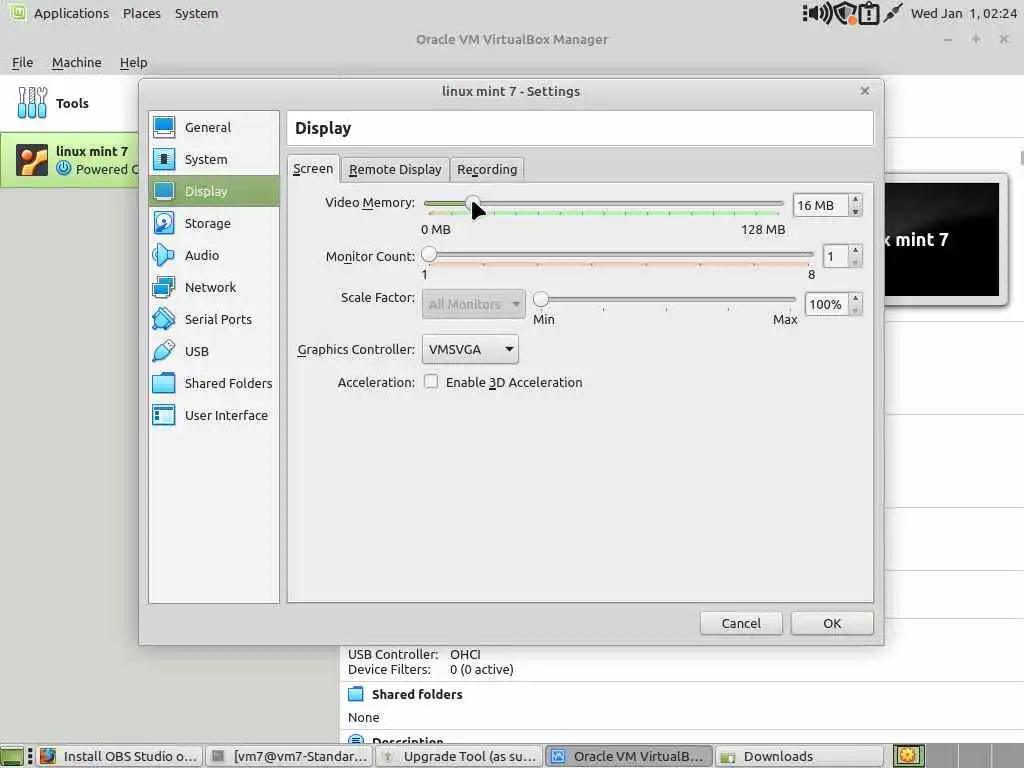Click the OK button
The image size is (1024, 768).
pos(832,623)
